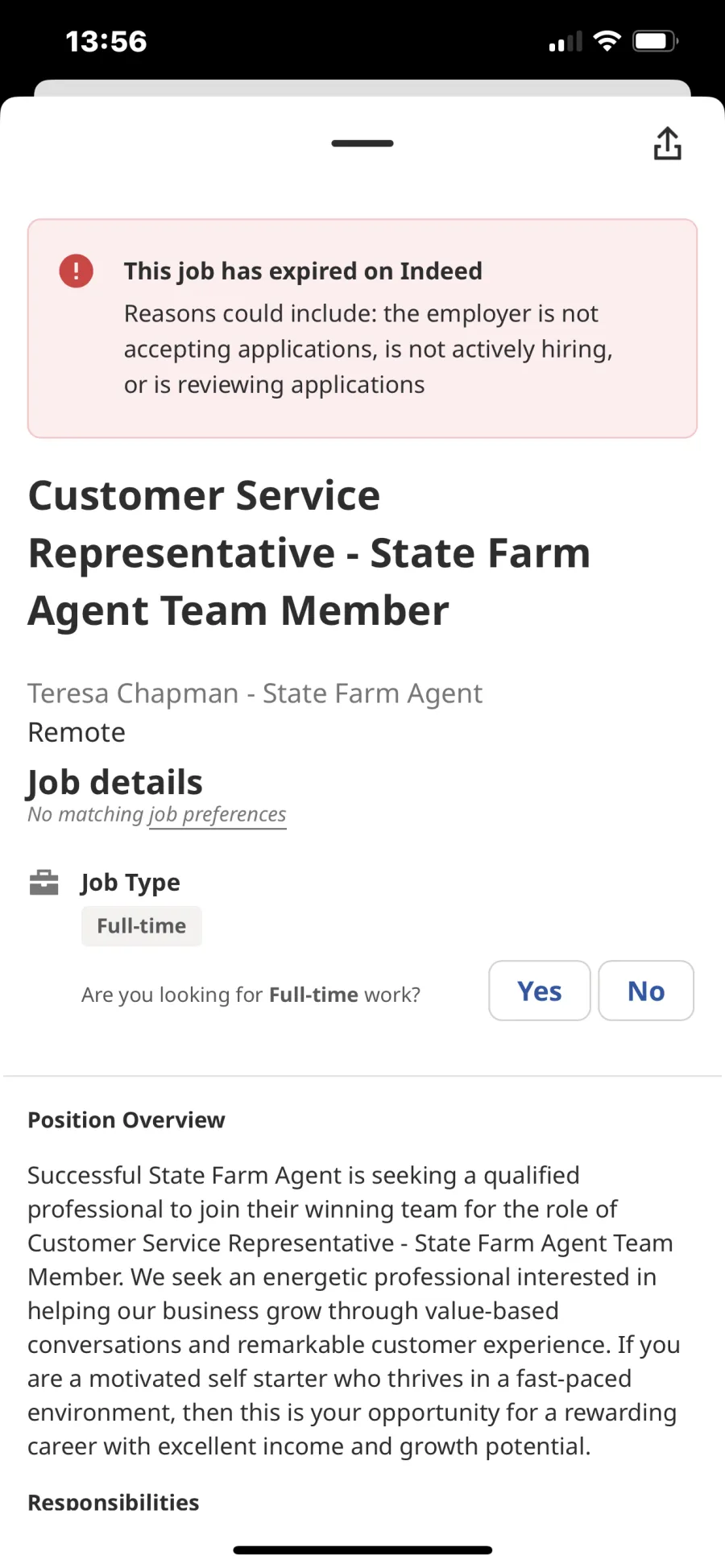Tap the red expired alert icon

[77, 271]
